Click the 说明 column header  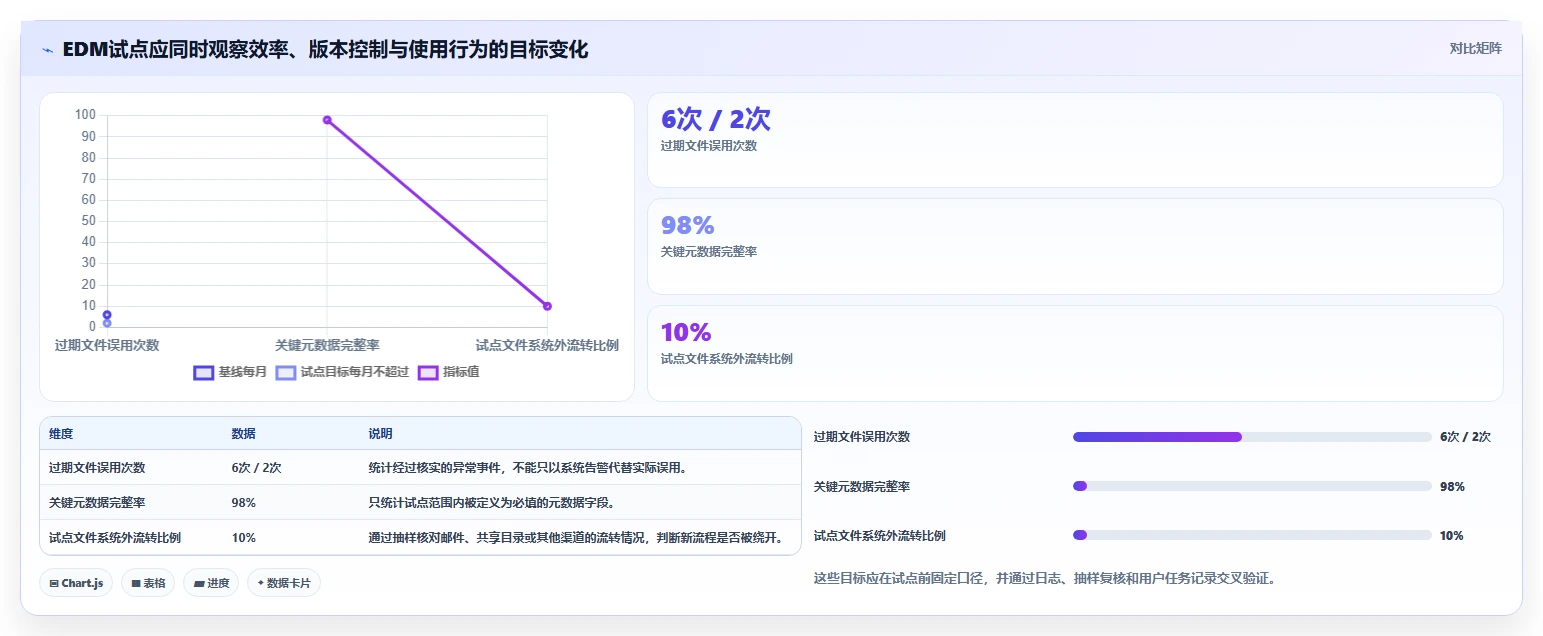[380, 434]
